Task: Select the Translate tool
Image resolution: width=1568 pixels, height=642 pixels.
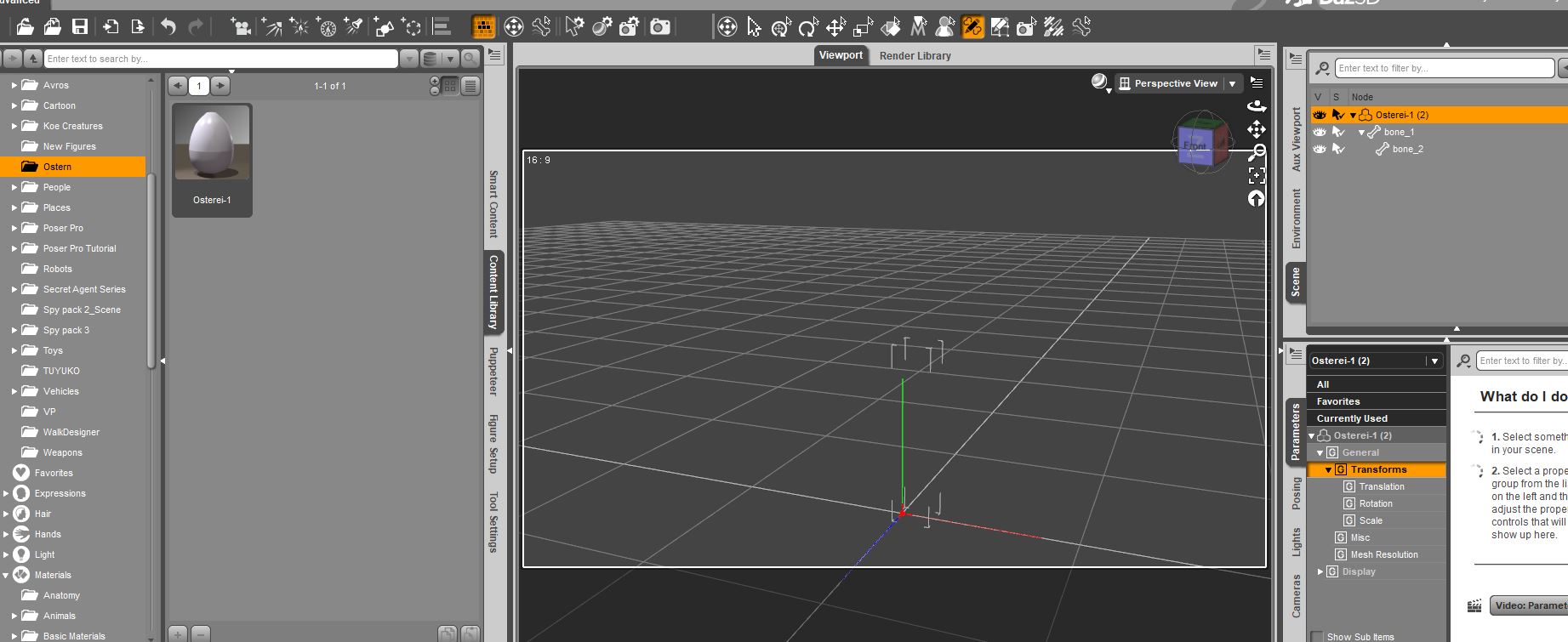Action: point(835,27)
